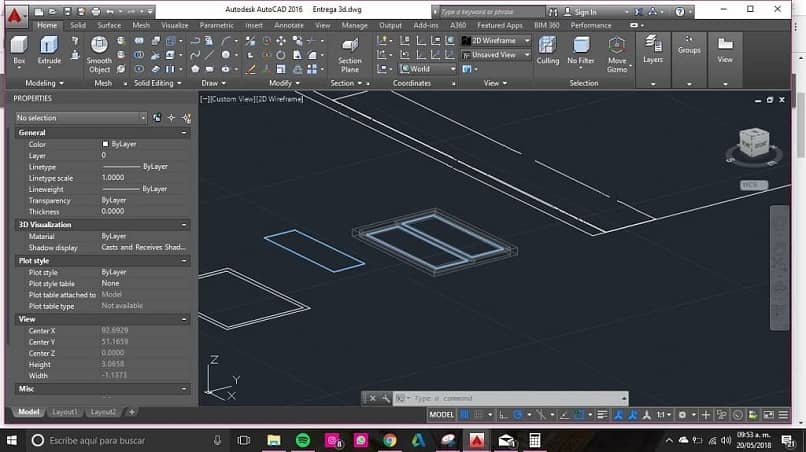Click the Array tool in Modify panel
This screenshot has width=806, height=452.
tap(312, 69)
